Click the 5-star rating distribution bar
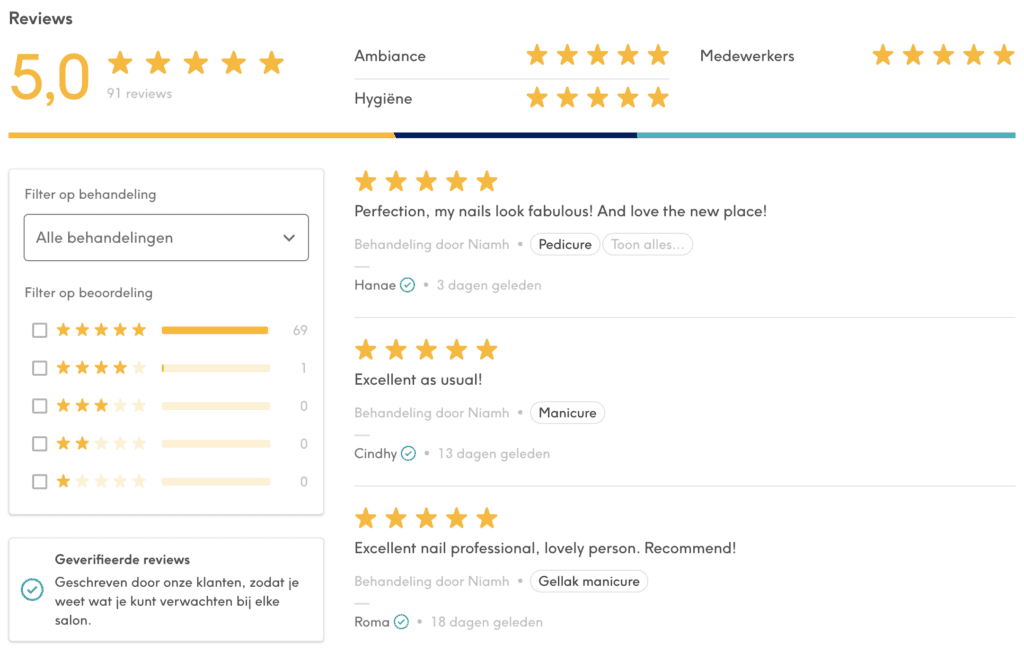The image size is (1024, 653). tap(215, 329)
